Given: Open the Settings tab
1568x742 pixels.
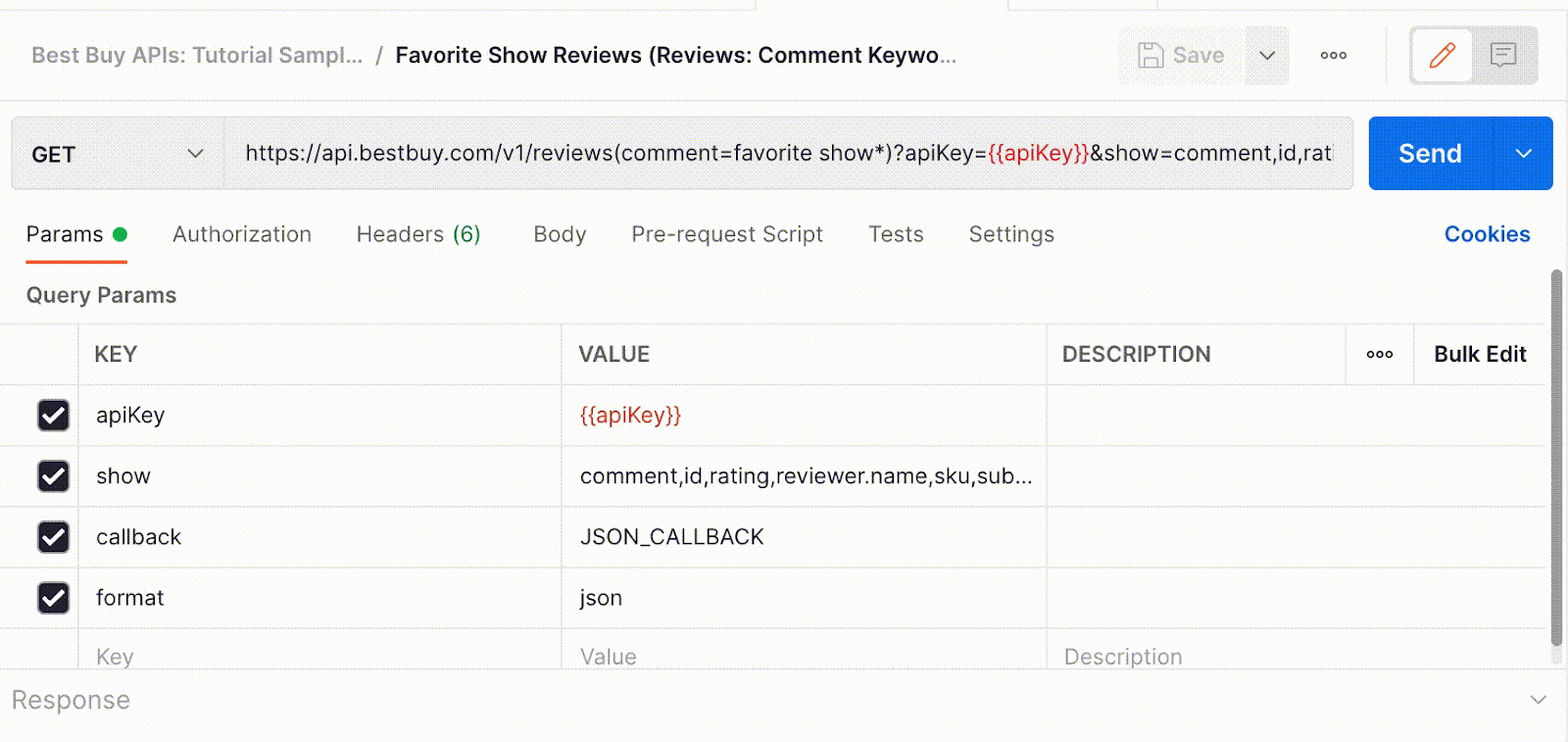Looking at the screenshot, I should pyautogui.click(x=1011, y=234).
